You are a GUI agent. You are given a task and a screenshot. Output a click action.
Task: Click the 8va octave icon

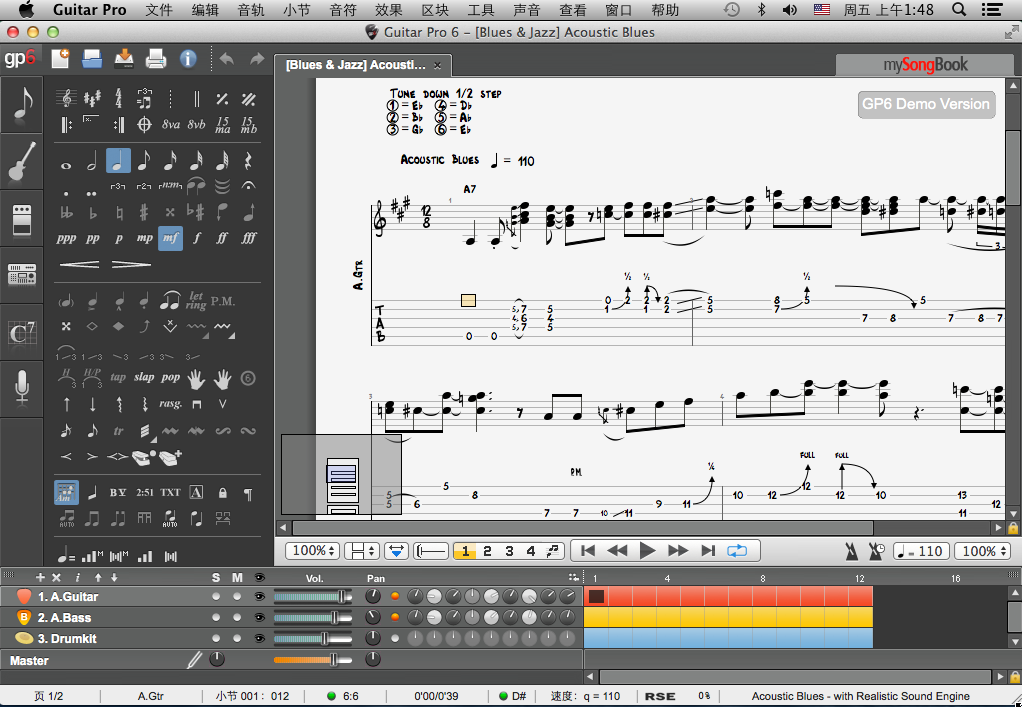170,125
